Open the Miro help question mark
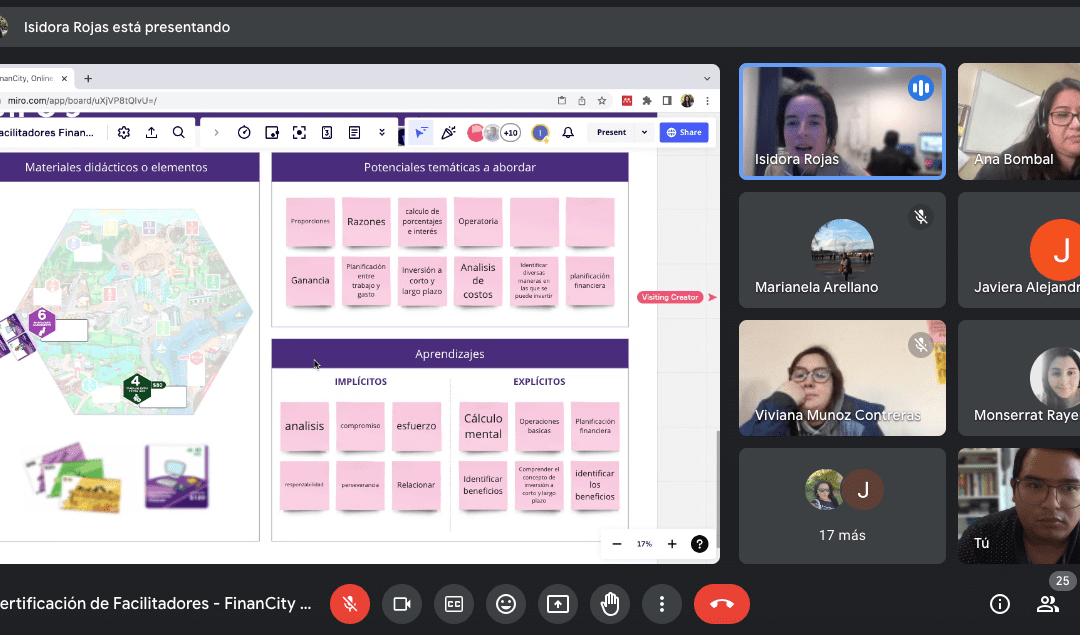The width and height of the screenshot is (1080, 635). pos(700,544)
